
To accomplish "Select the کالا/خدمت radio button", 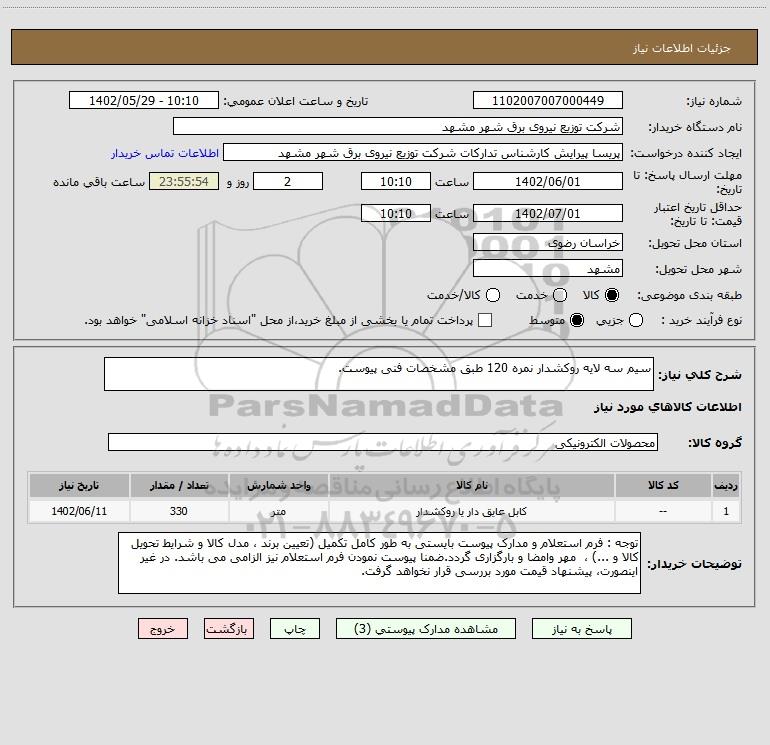I will (493, 295).
